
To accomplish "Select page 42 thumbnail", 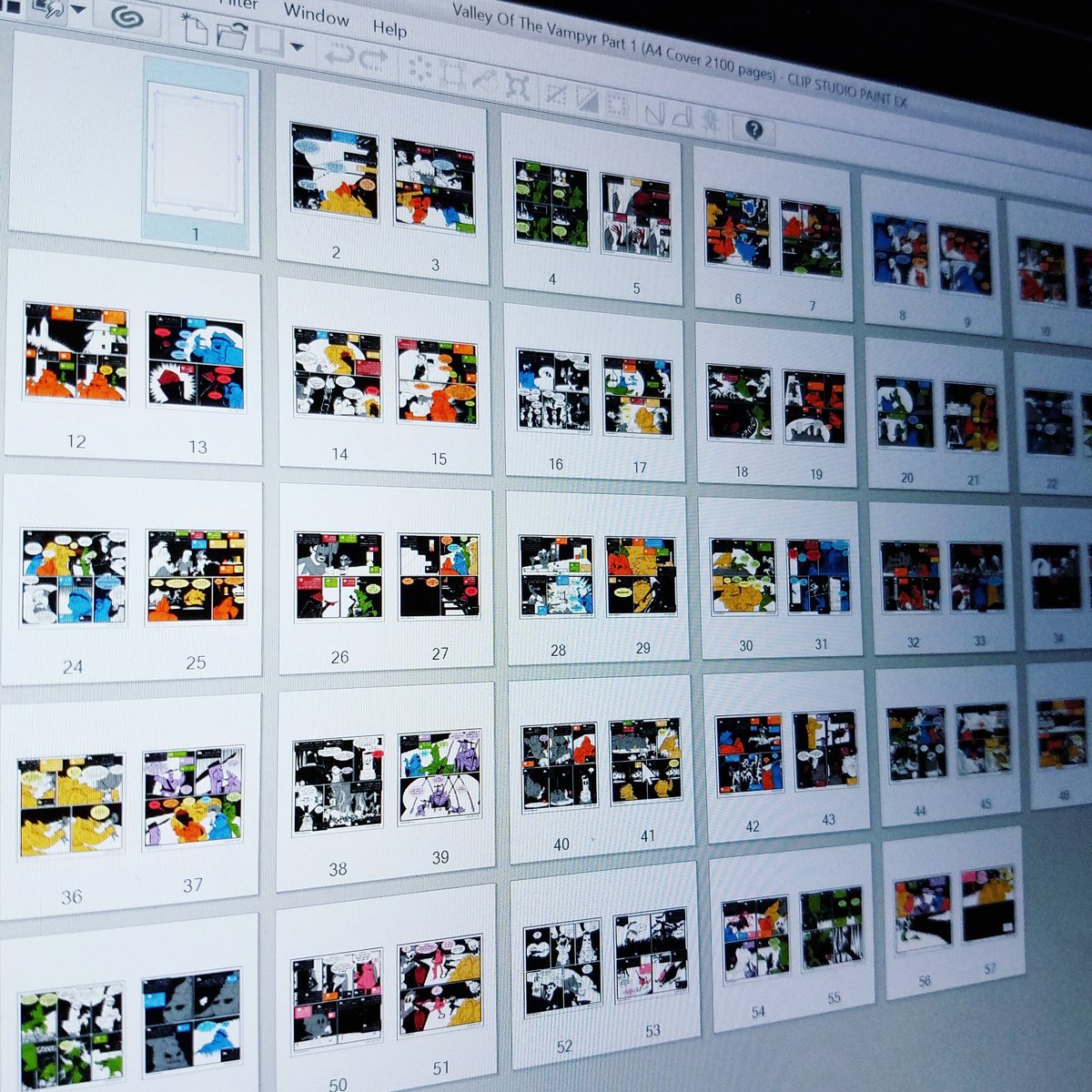I will pyautogui.click(x=749, y=753).
